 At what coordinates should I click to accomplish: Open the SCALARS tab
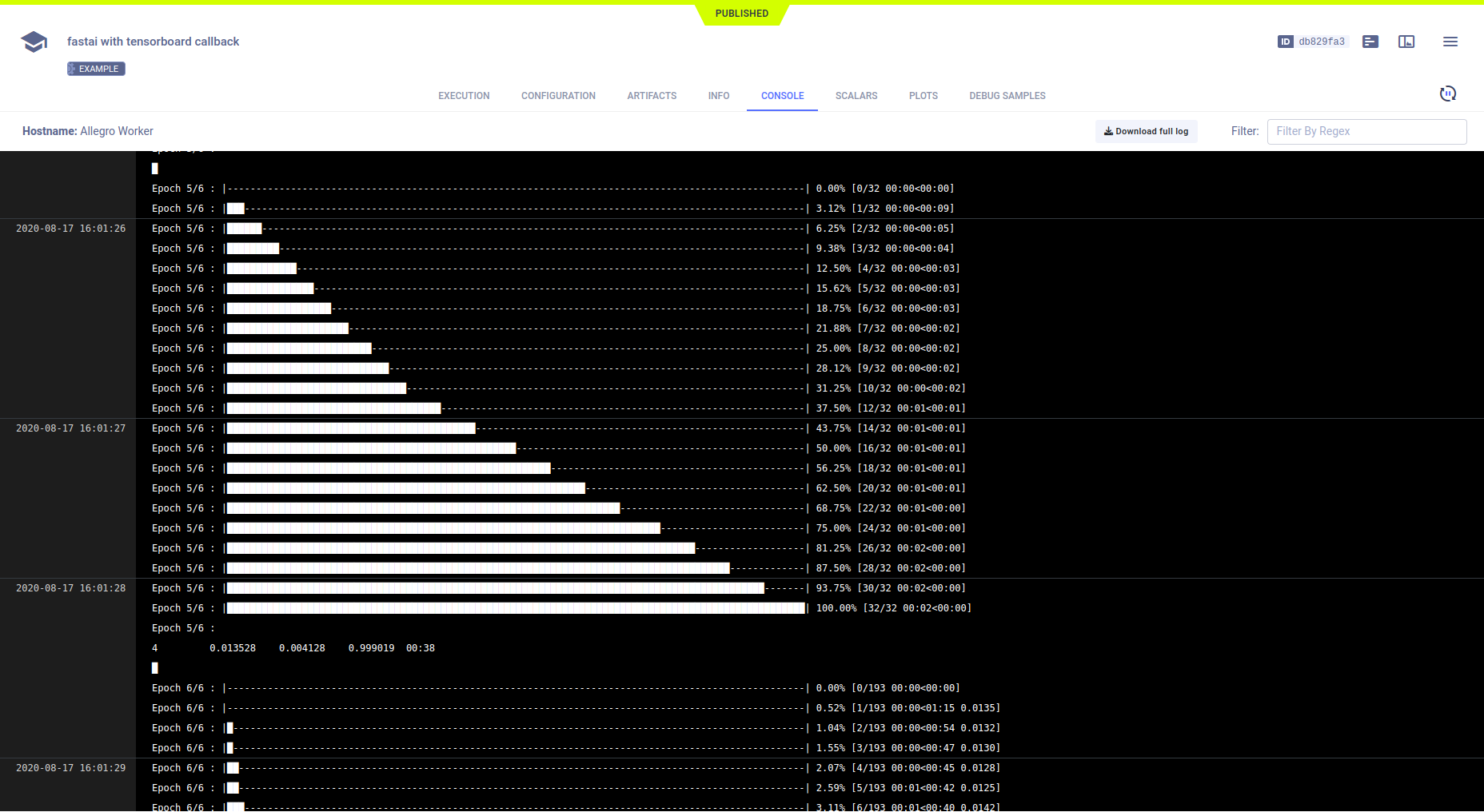point(856,96)
